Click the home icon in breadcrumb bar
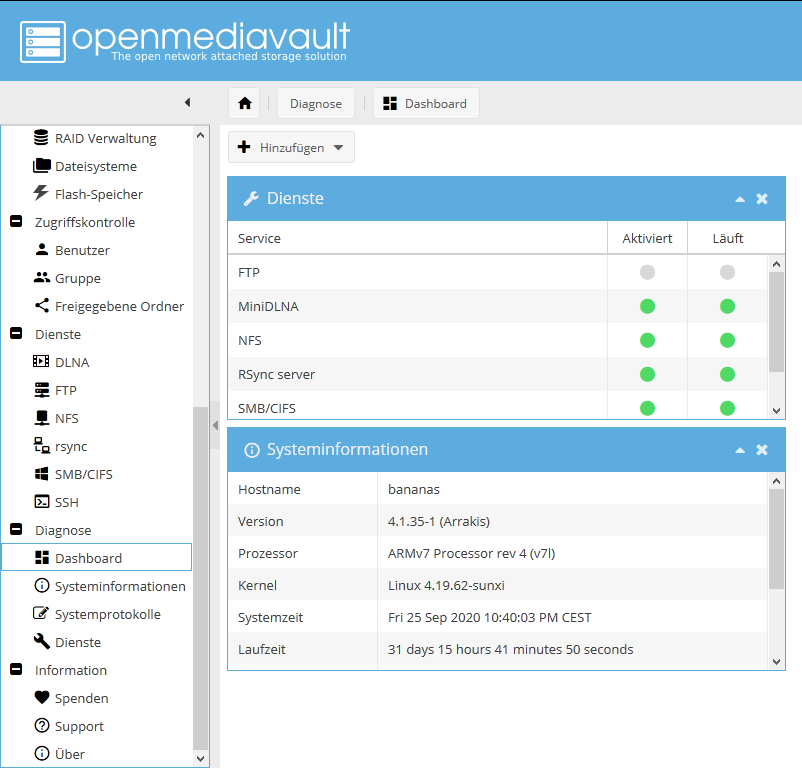This screenshot has width=802, height=768. (x=245, y=104)
